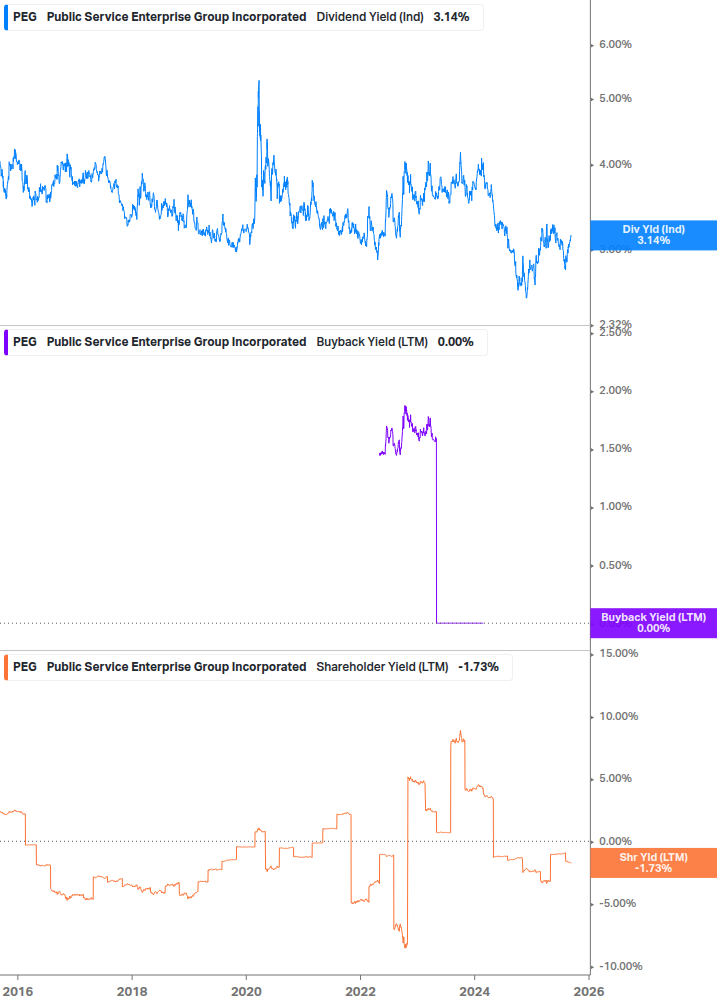Click the 10.00% tick on shareholder yield axis
The height and width of the screenshot is (1005, 717).
pos(618,717)
